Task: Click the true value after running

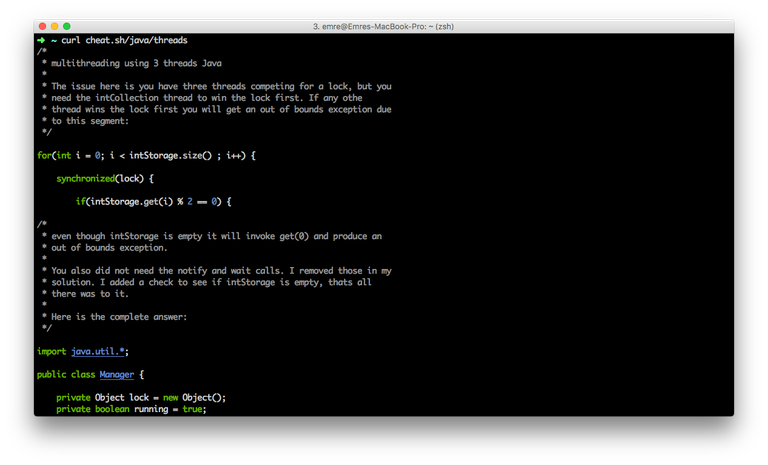Action: click(192, 409)
